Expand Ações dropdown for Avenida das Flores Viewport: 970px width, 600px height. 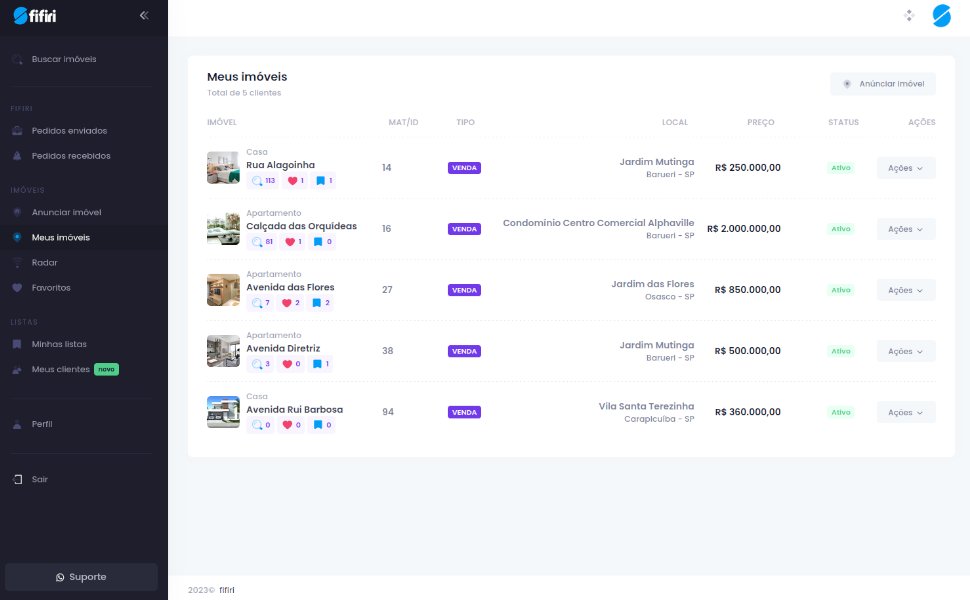(906, 290)
